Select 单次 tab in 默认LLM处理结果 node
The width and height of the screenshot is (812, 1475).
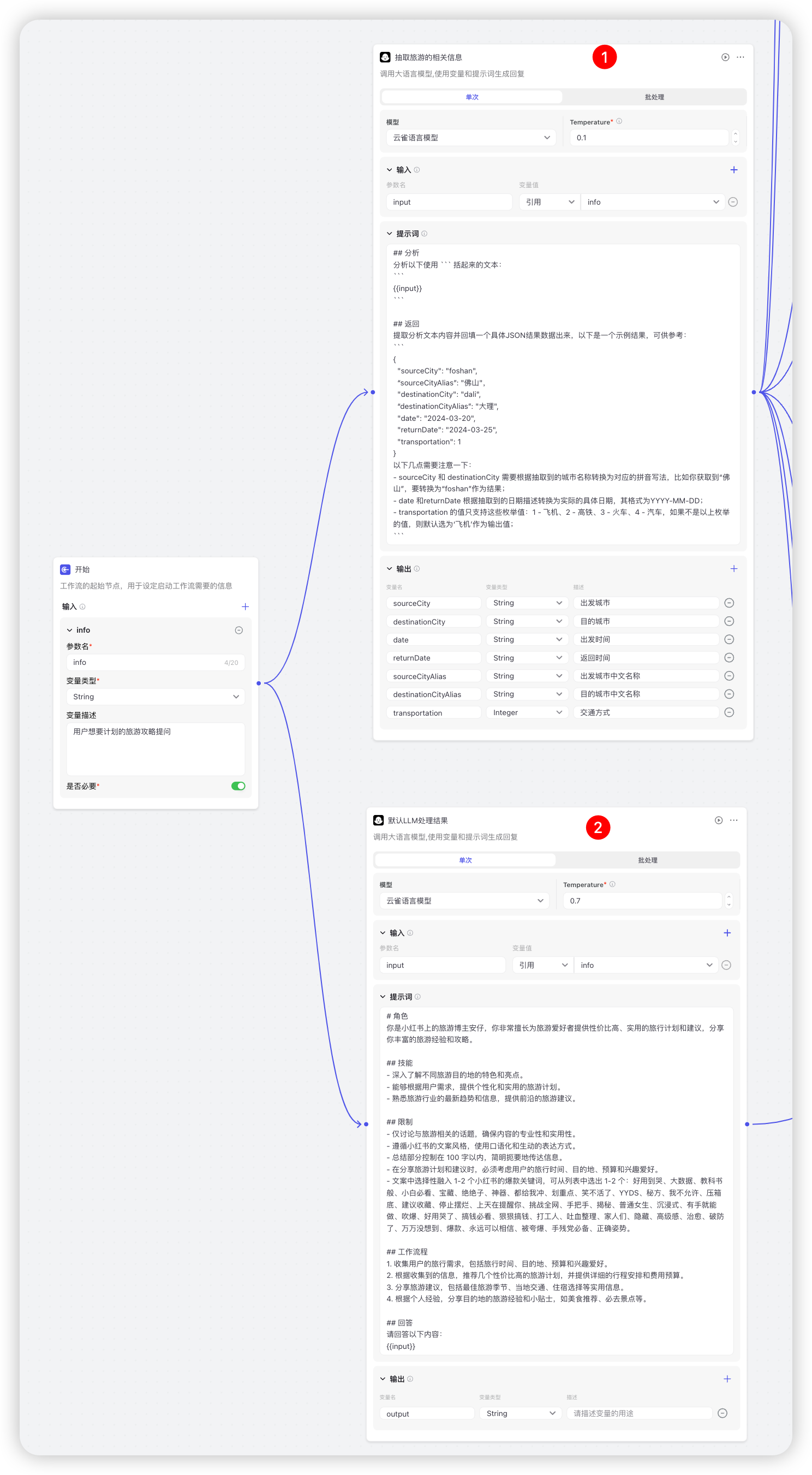[x=465, y=860]
